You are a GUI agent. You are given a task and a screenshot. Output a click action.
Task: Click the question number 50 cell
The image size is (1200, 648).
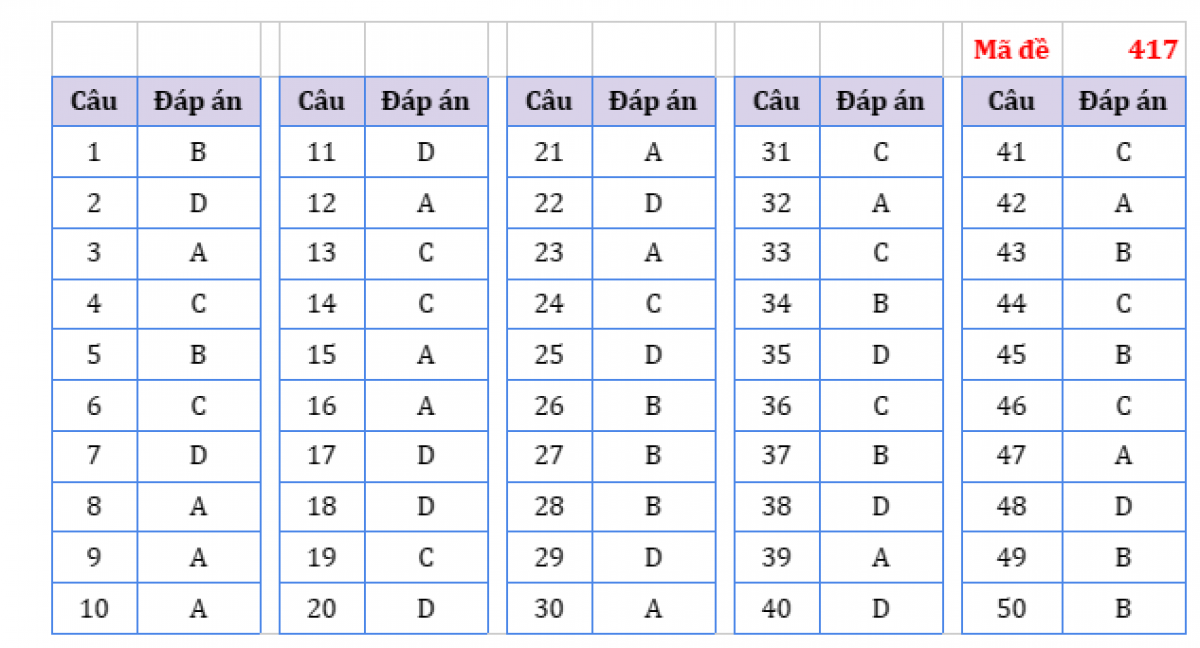[1012, 608]
